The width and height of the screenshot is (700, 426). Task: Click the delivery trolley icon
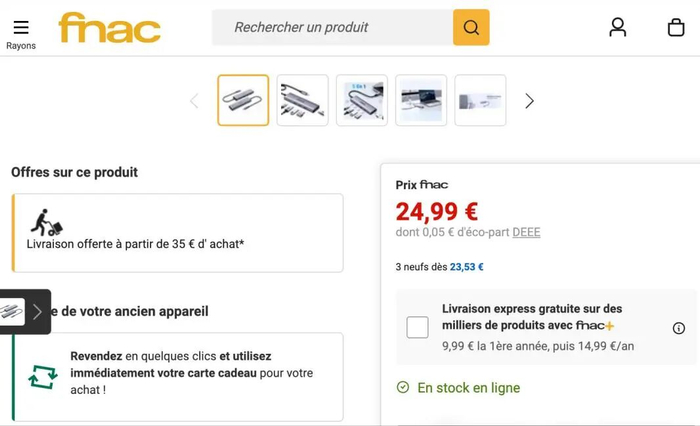point(45,222)
